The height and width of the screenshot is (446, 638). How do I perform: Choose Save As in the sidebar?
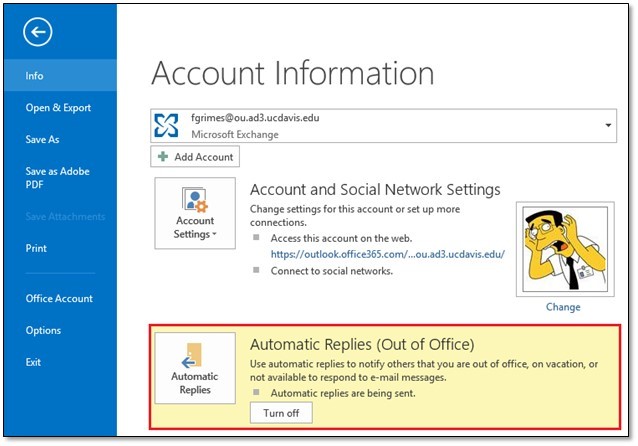point(42,139)
